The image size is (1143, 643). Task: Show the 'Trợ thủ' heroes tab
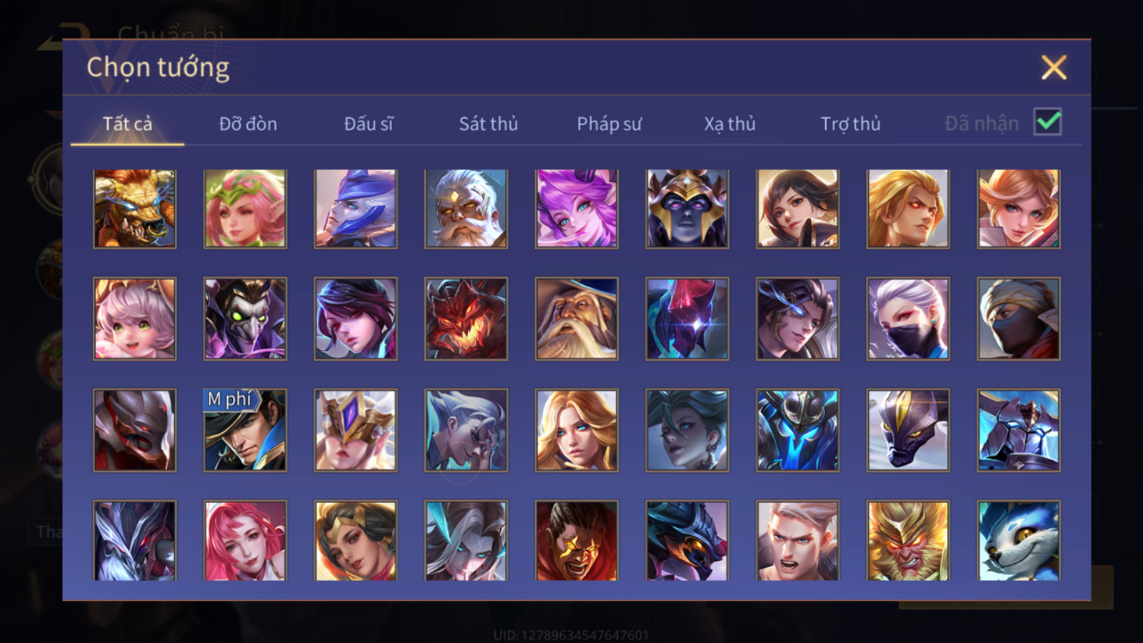point(851,124)
